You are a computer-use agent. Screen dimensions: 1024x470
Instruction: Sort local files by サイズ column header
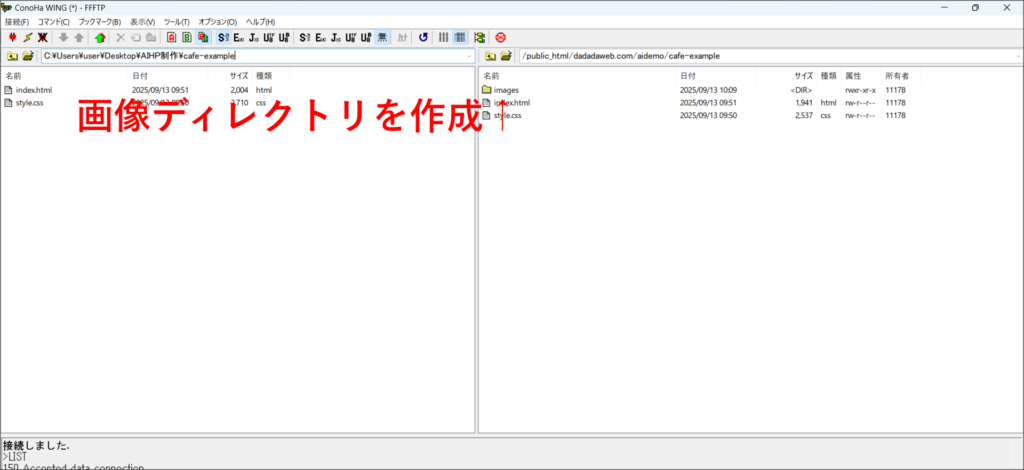[x=239, y=75]
